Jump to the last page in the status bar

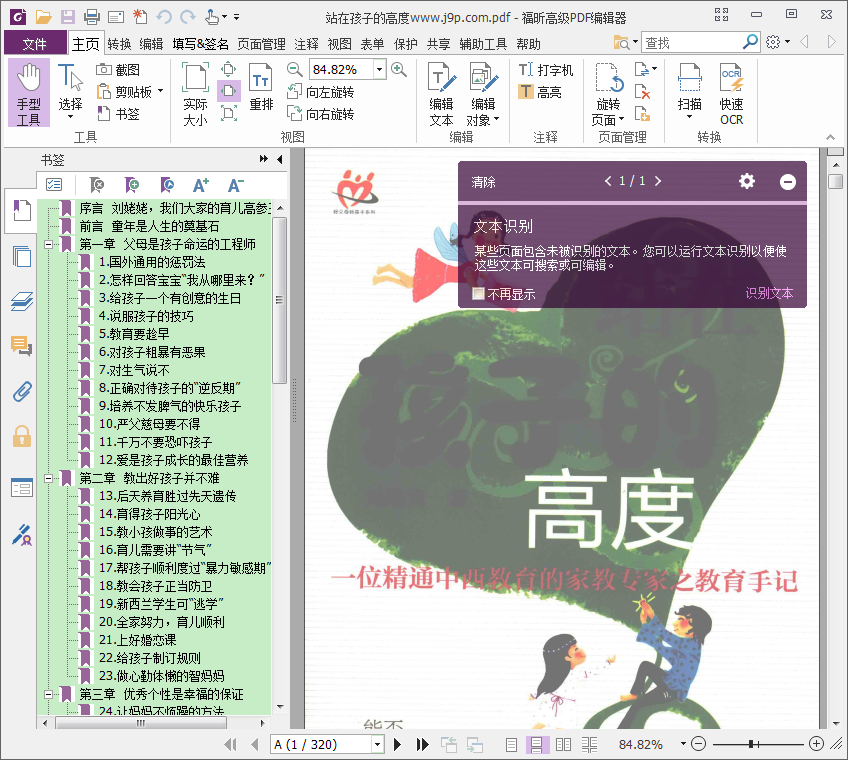pos(422,745)
